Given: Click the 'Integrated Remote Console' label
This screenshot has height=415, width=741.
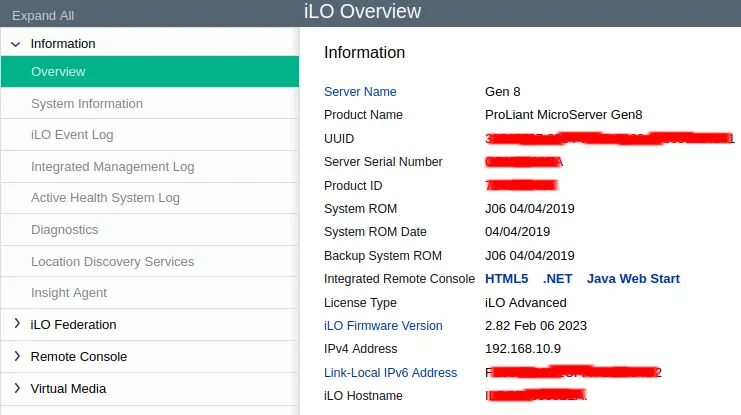Looking at the screenshot, I should (399, 279).
